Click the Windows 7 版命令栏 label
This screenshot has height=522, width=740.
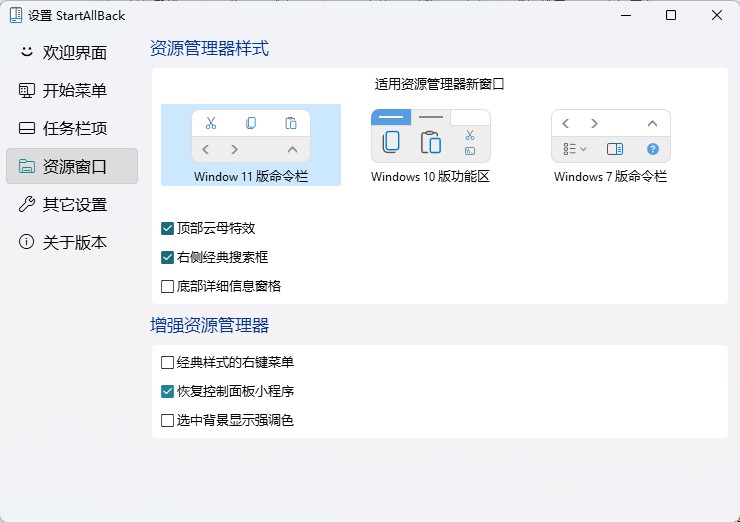610,177
